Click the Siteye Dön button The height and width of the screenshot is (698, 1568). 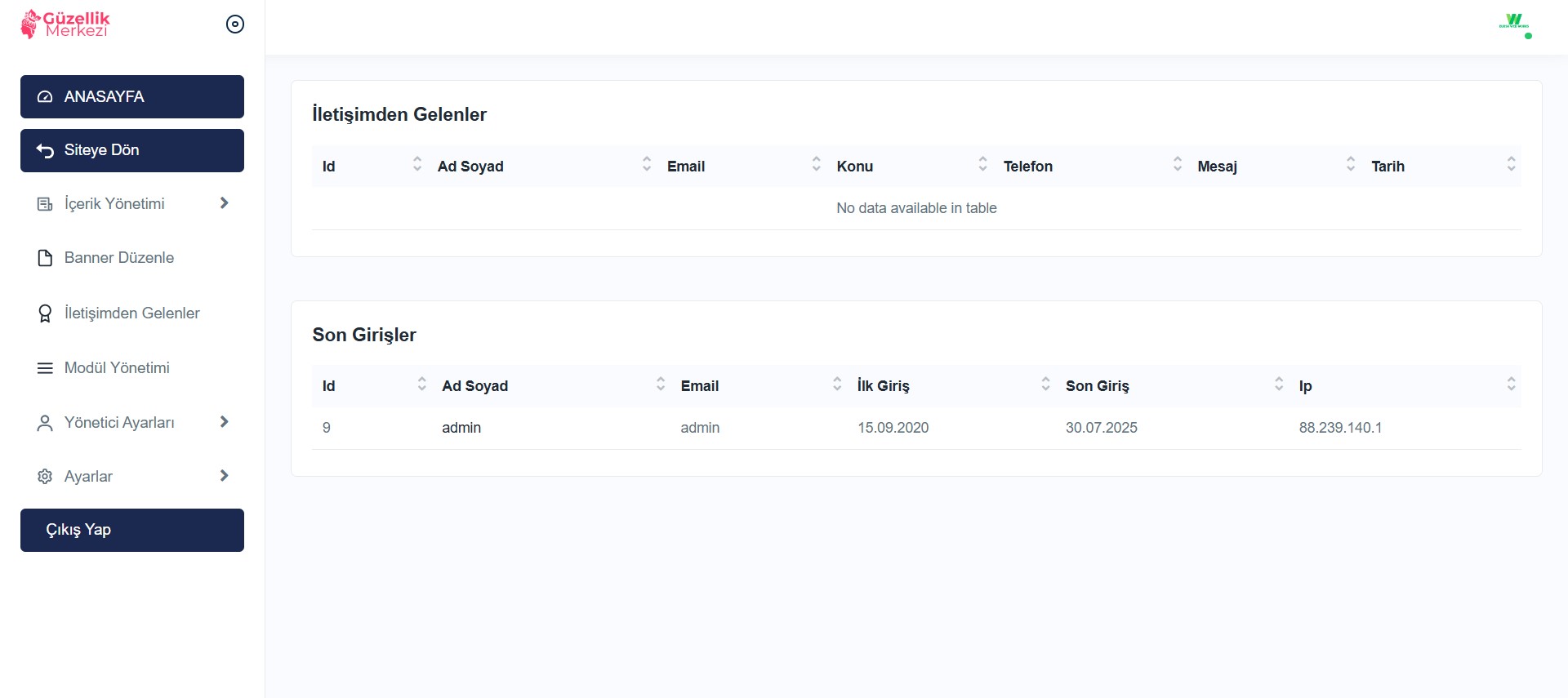[x=131, y=150]
